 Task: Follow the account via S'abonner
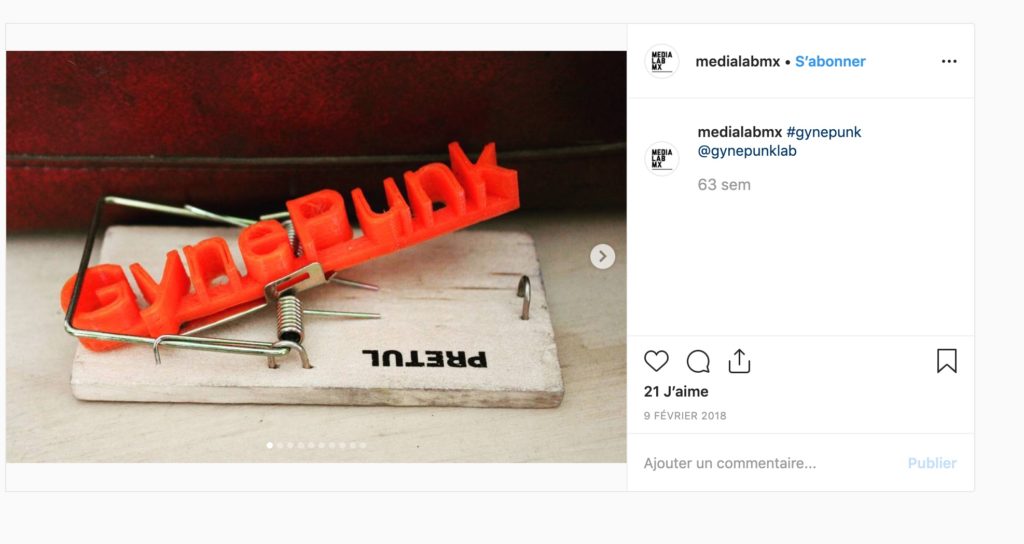point(830,61)
